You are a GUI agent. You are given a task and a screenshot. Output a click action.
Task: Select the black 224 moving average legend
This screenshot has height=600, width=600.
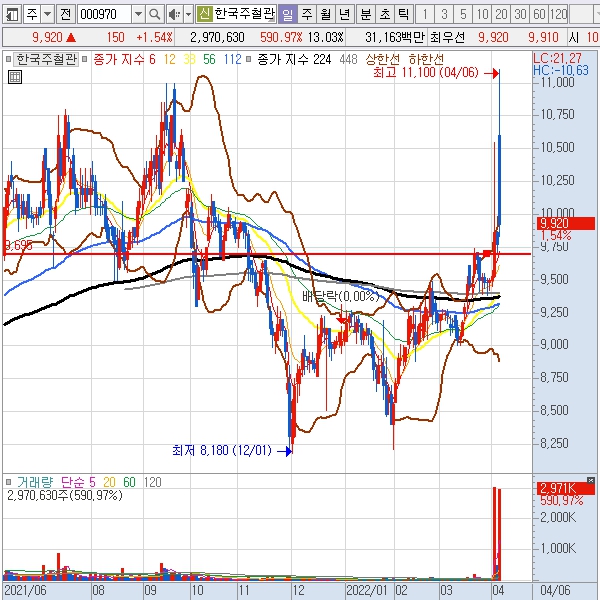[x=322, y=59]
